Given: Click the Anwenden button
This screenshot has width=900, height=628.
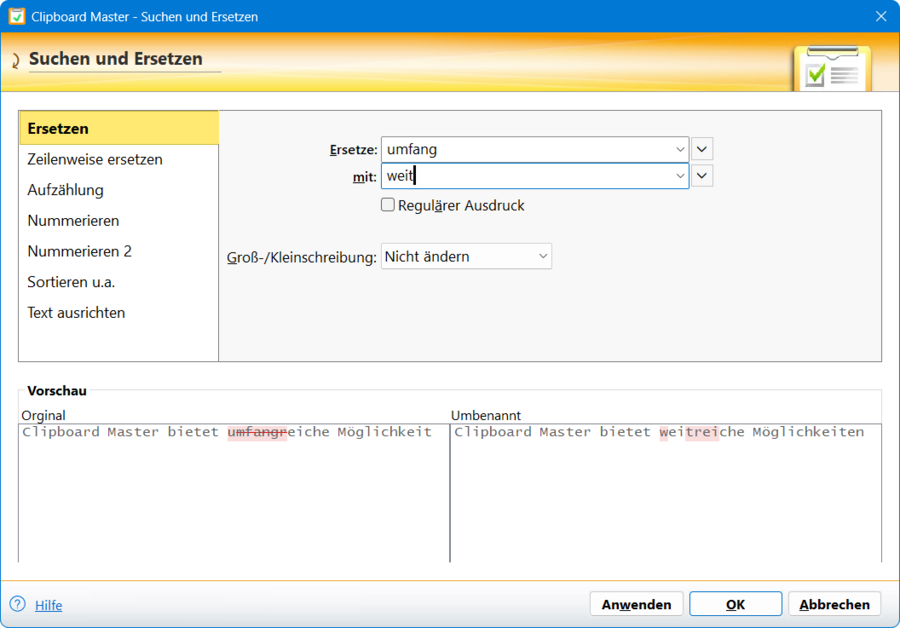Looking at the screenshot, I should [x=636, y=604].
